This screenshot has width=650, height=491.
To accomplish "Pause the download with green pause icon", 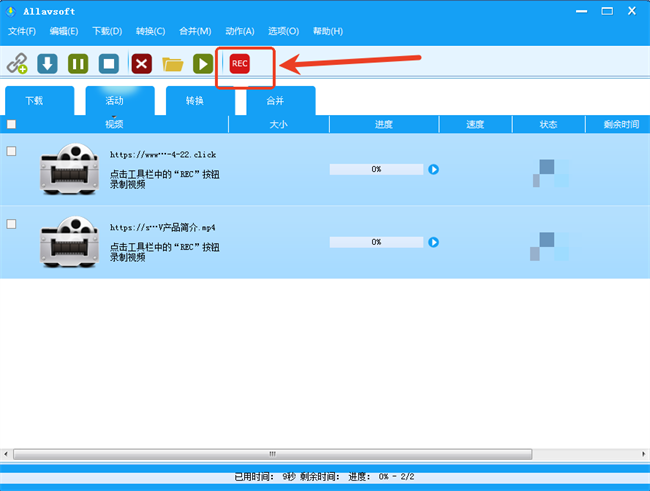I will [77, 64].
